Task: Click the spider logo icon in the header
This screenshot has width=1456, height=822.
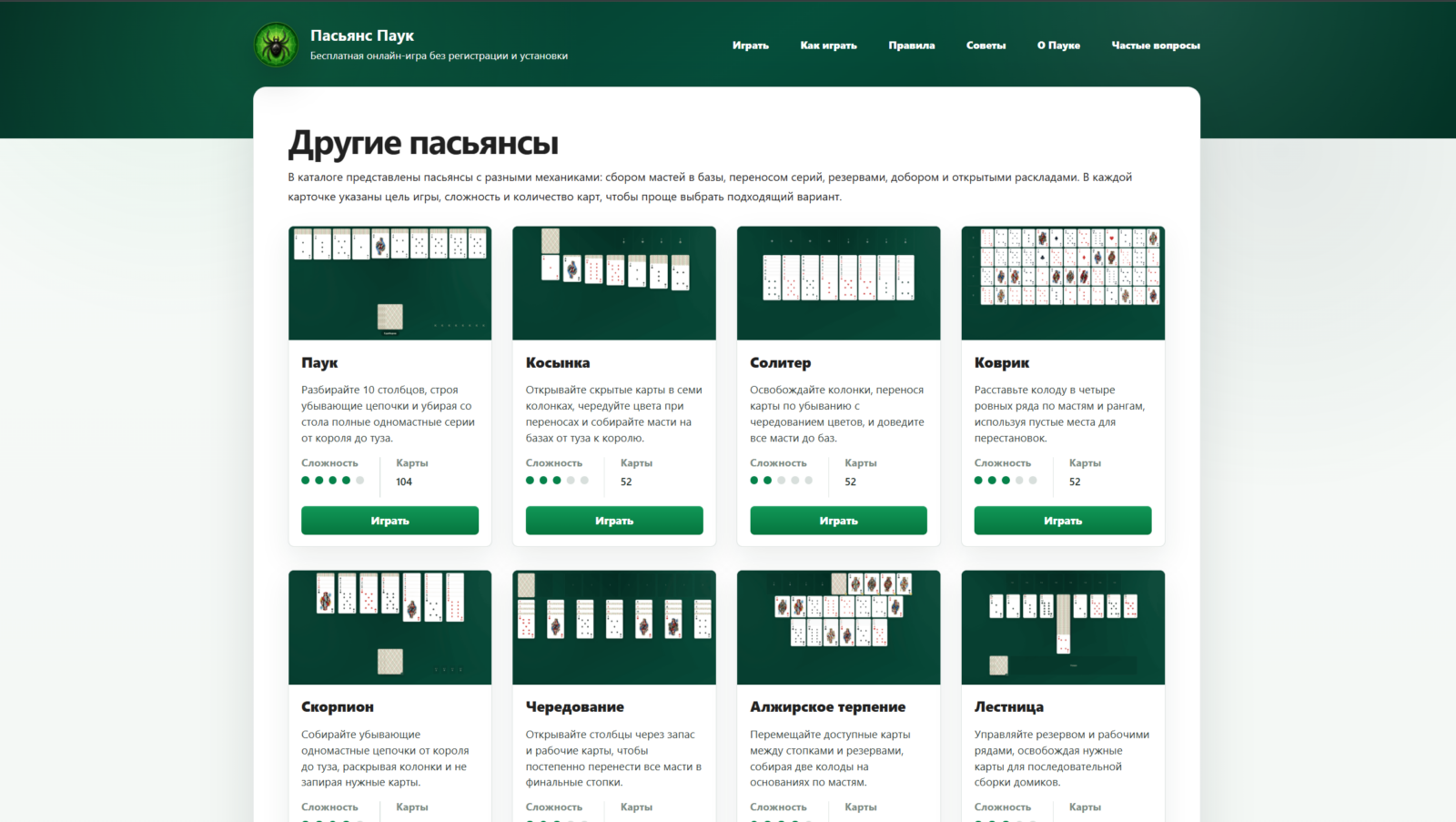Action: pyautogui.click(x=276, y=45)
